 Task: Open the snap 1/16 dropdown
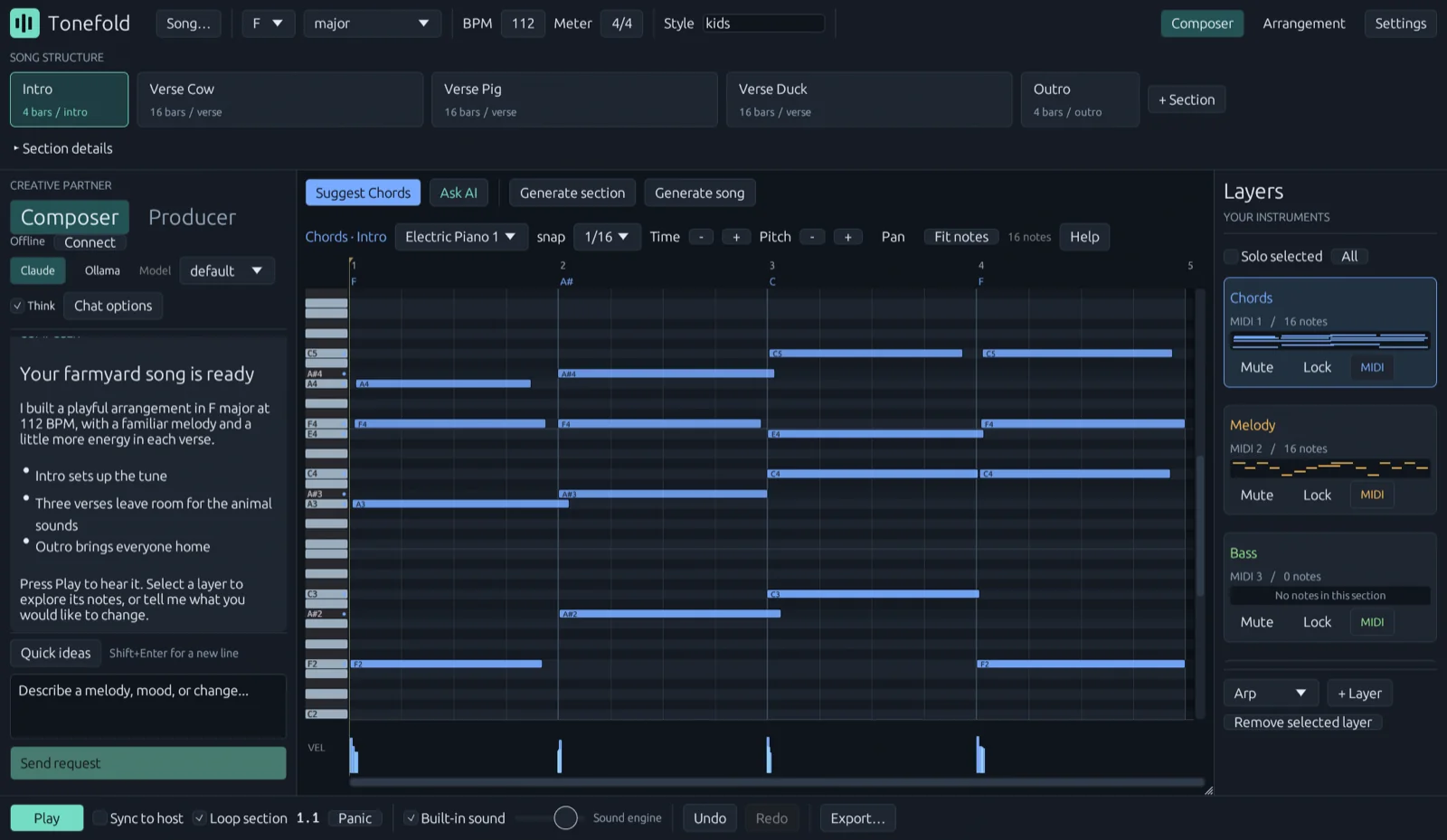(607, 237)
